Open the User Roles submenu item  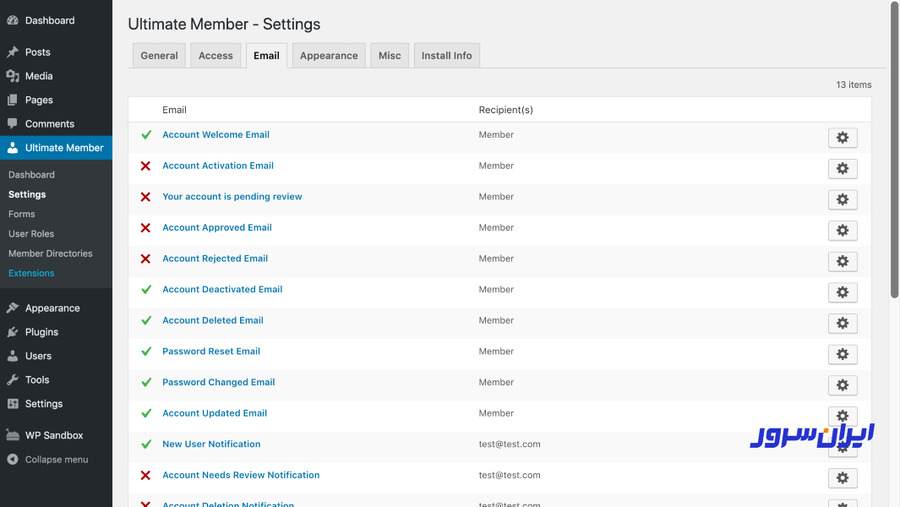[x=31, y=234]
